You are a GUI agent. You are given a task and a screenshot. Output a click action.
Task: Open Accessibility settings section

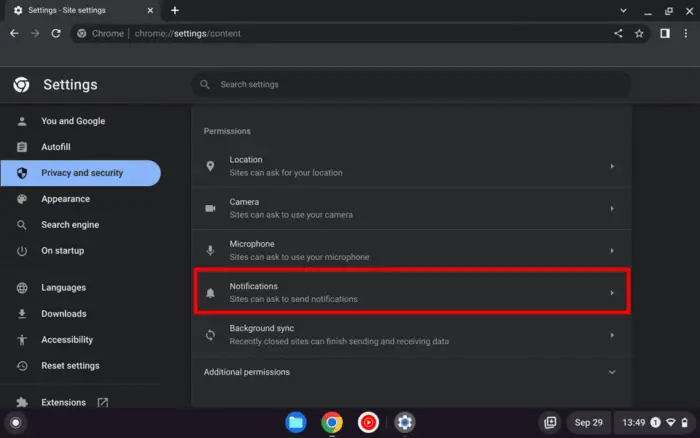(80, 340)
